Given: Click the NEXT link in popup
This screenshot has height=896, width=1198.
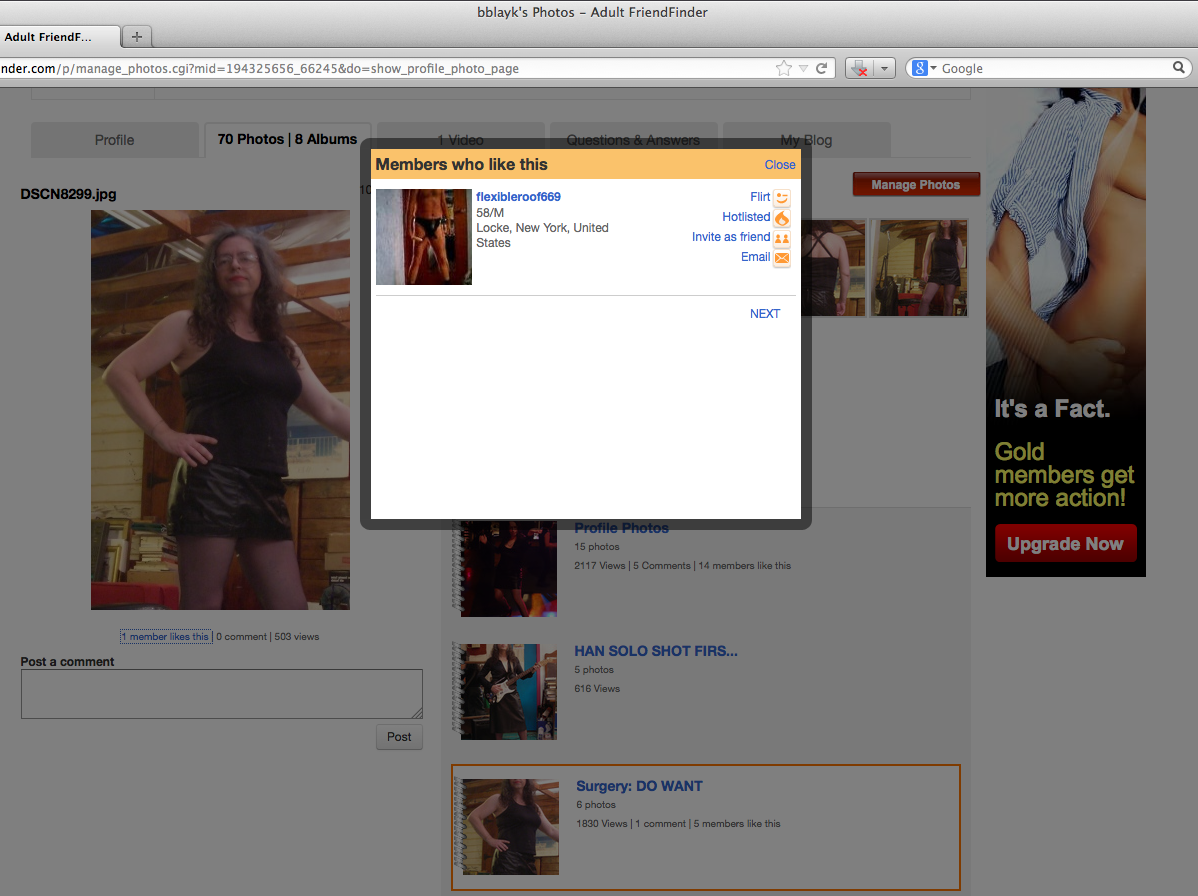Looking at the screenshot, I should (764, 314).
